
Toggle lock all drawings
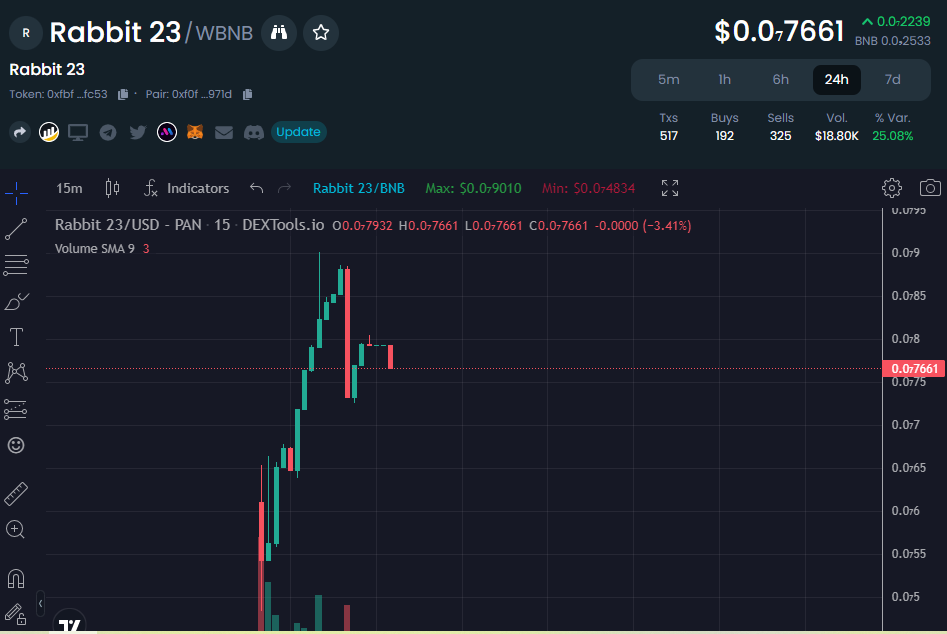click(x=16, y=615)
